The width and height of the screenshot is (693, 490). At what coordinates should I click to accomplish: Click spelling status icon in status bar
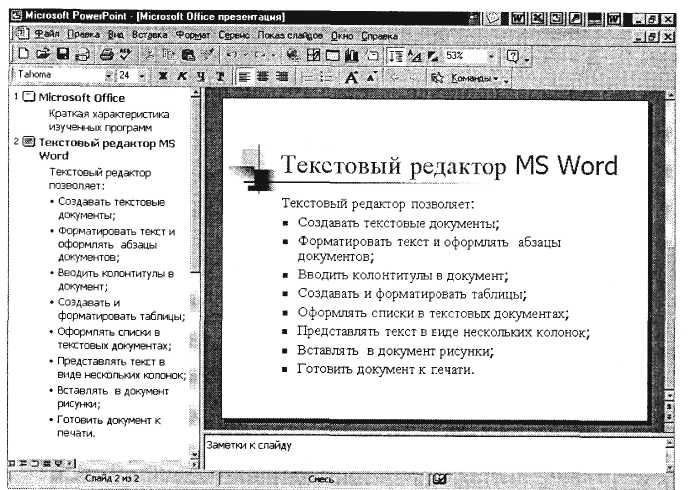(x=439, y=479)
